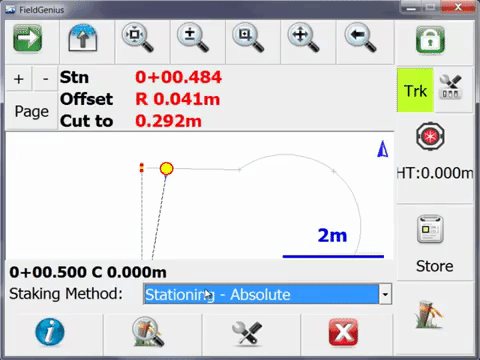
Task: Click the HT:0.000m target height
Action: point(435,173)
